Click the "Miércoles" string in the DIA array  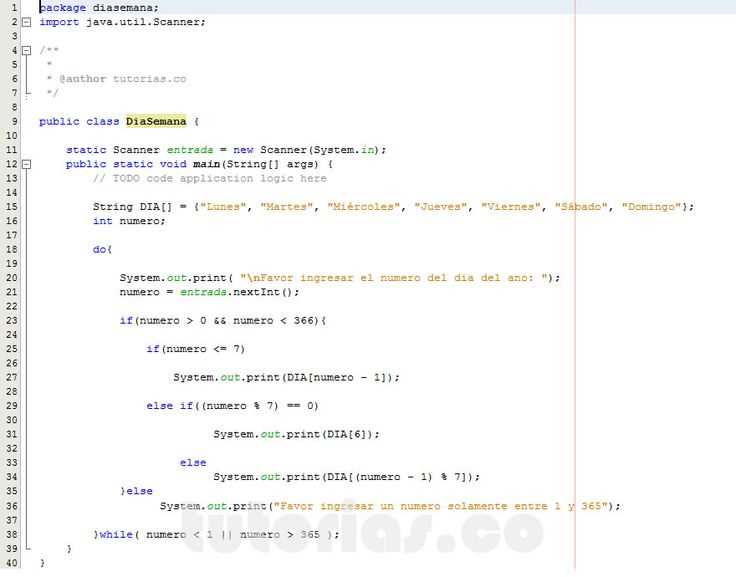[x=364, y=207]
